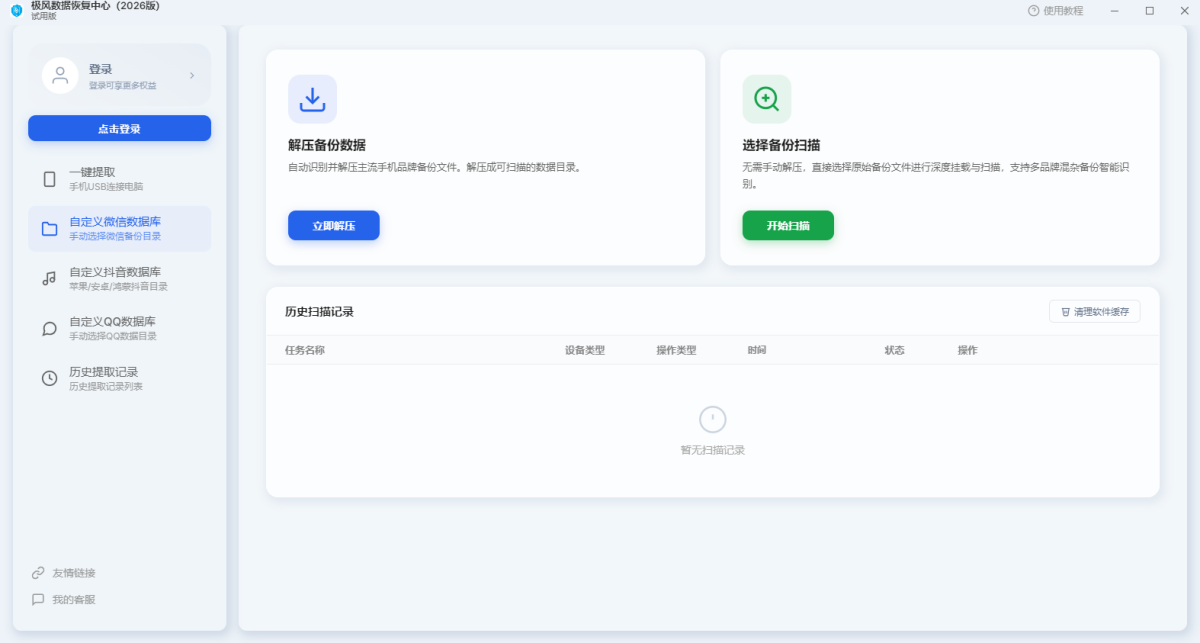
Task: Expand login card chevron arrow
Action: coord(192,75)
